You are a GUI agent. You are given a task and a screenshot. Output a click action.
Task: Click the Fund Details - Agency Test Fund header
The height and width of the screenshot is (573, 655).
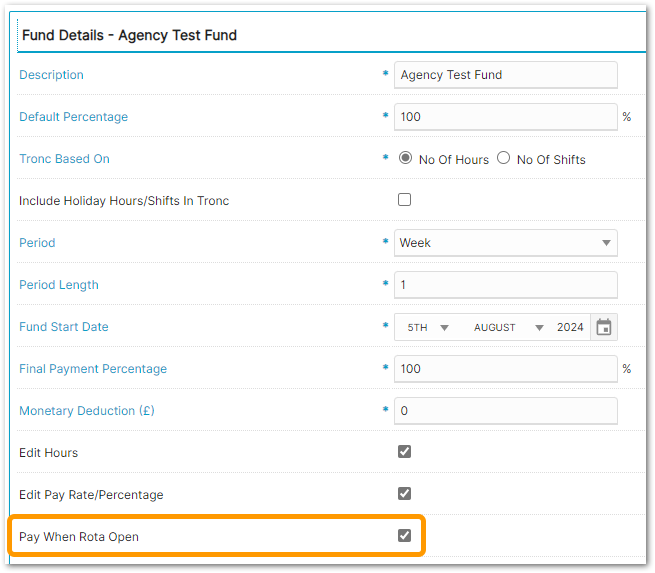click(x=129, y=35)
